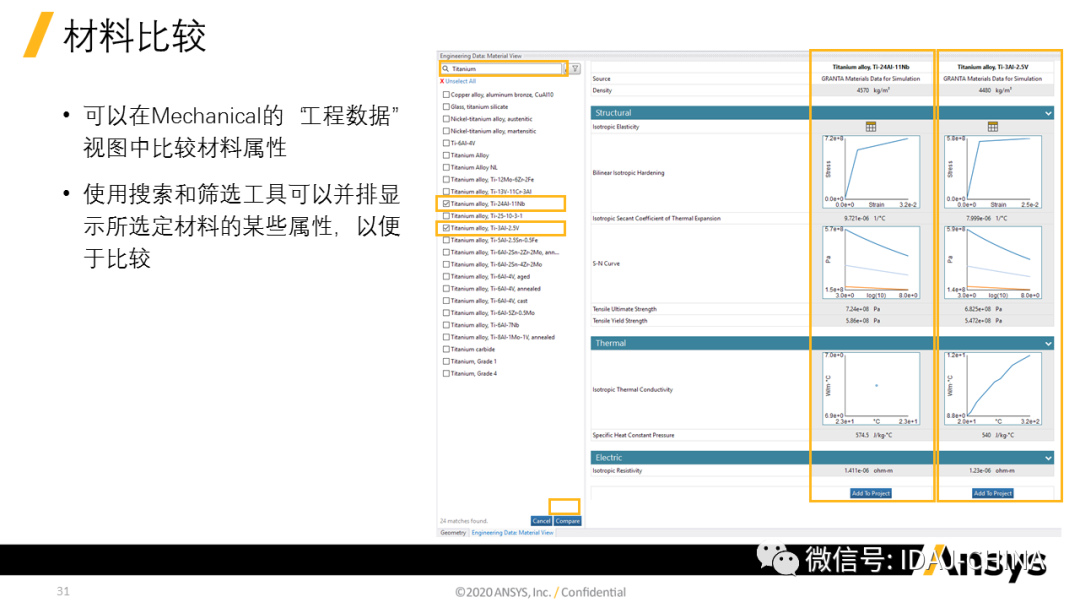This screenshot has width=1080, height=608.
Task: Click Specific Heat Constant Pressure label
Action: click(634, 435)
